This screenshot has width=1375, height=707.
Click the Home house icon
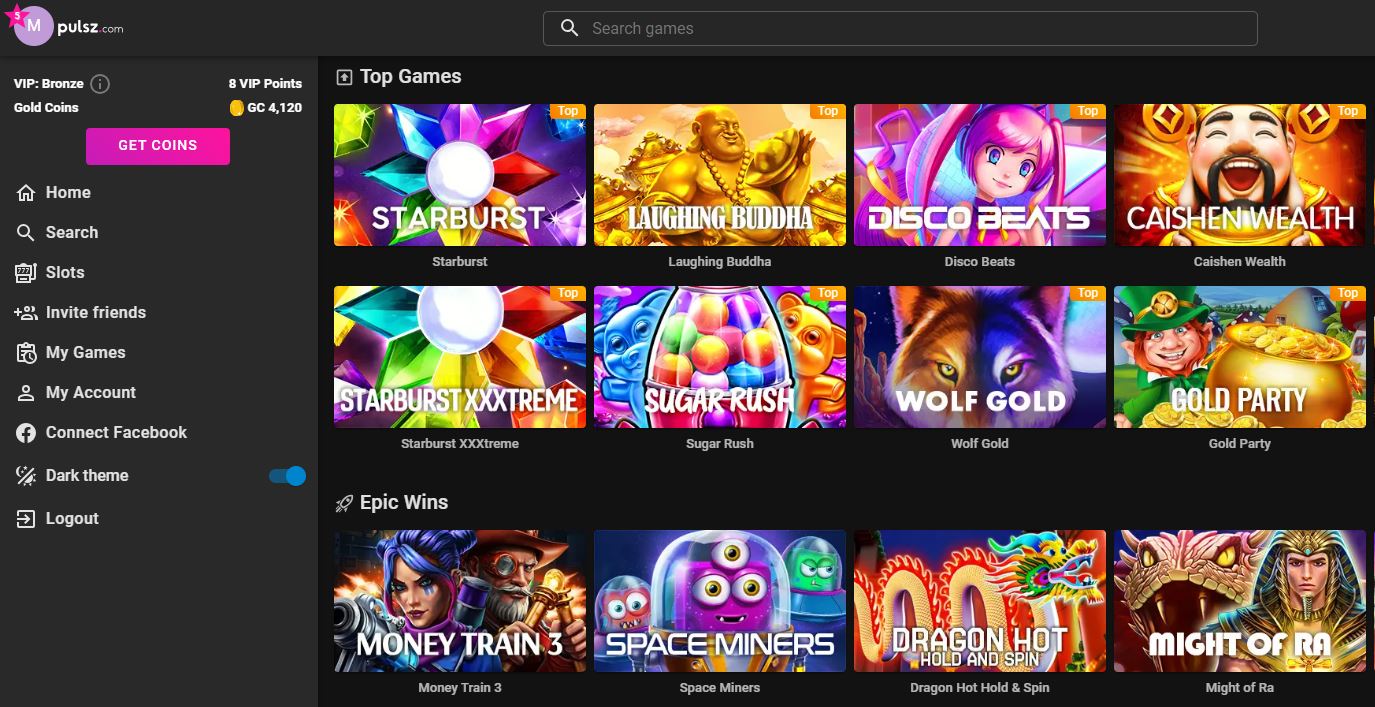coord(26,192)
